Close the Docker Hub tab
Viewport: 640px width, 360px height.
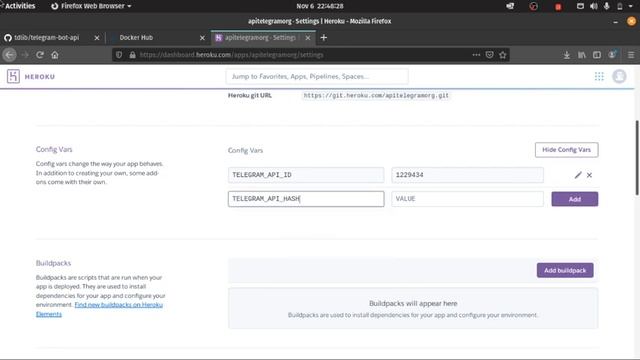click(202, 38)
